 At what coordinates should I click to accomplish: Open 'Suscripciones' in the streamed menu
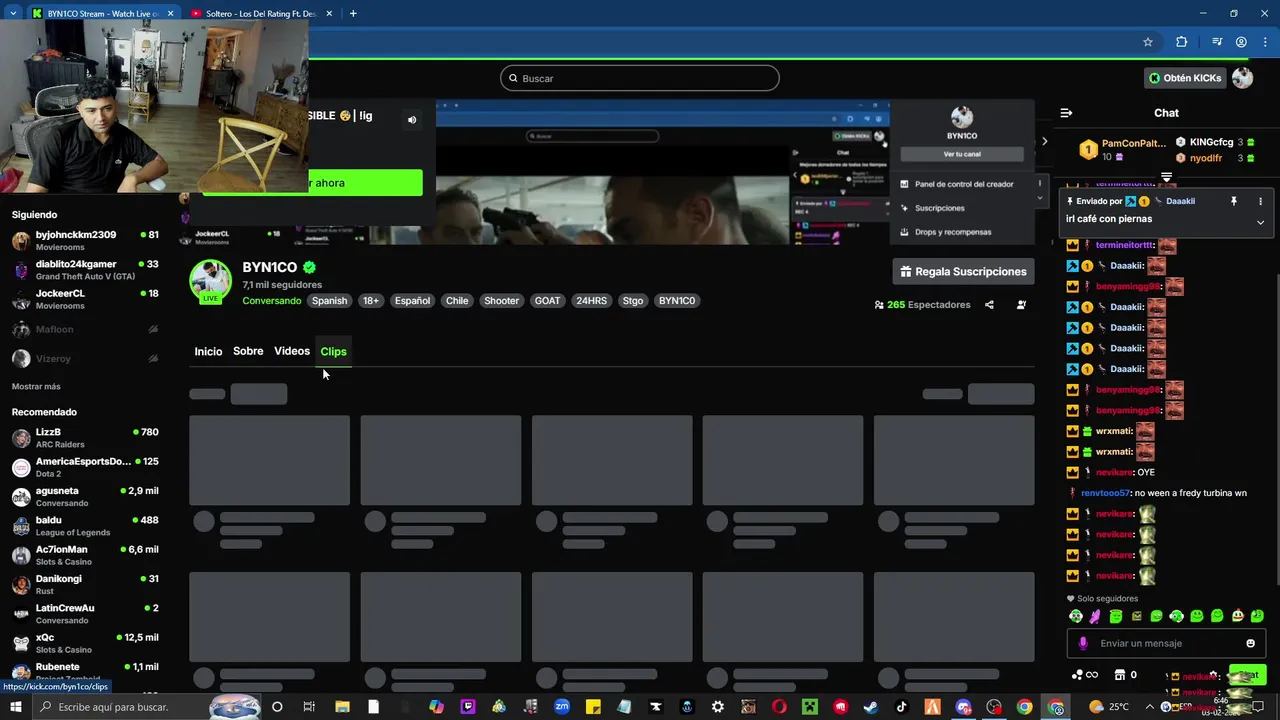coord(939,208)
